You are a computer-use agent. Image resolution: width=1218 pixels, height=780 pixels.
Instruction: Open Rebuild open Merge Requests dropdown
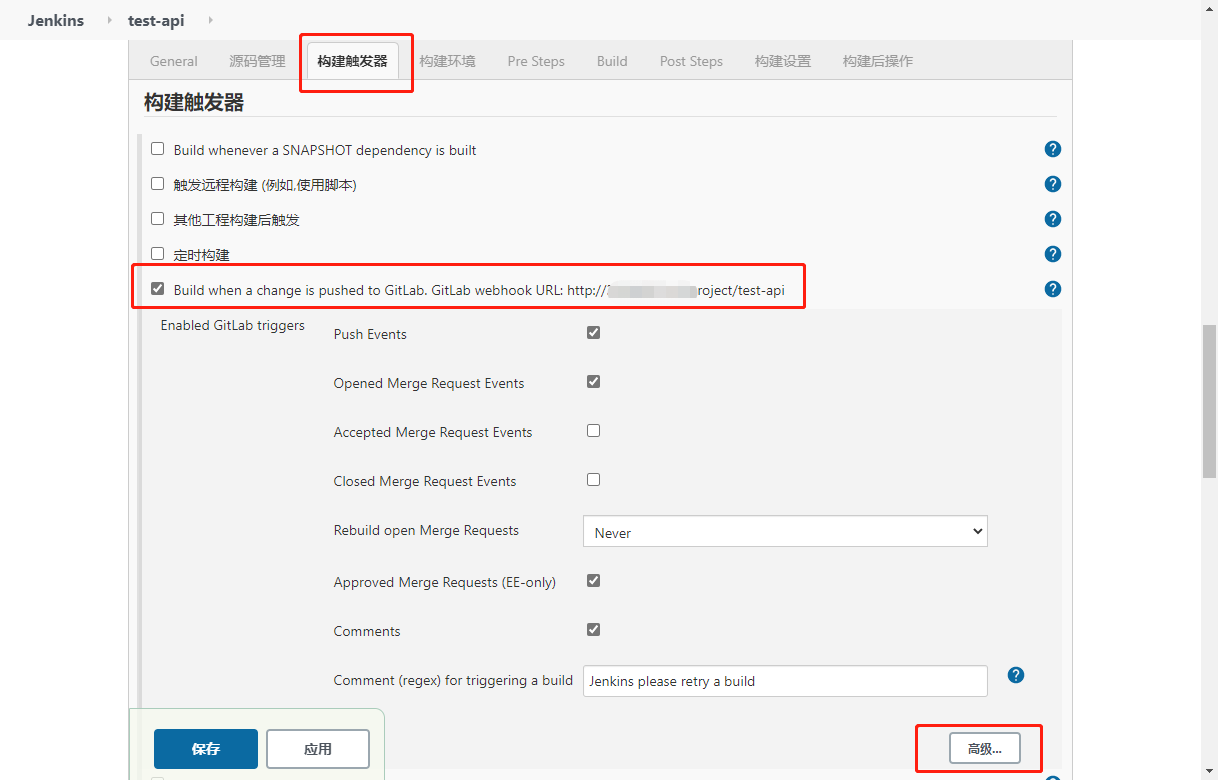tap(784, 532)
